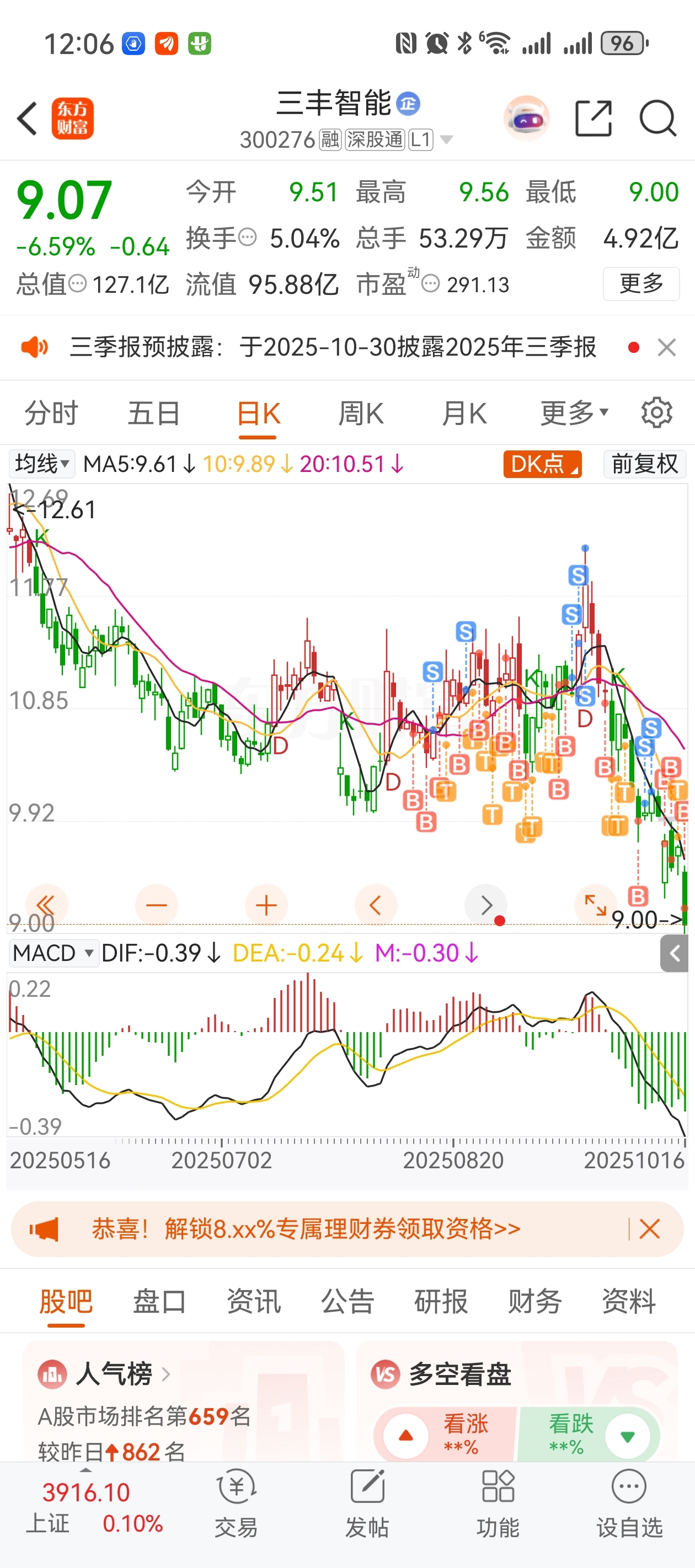Image resolution: width=695 pixels, height=1568 pixels.
Task: Tap the 发帖 post icon
Action: tap(367, 1502)
